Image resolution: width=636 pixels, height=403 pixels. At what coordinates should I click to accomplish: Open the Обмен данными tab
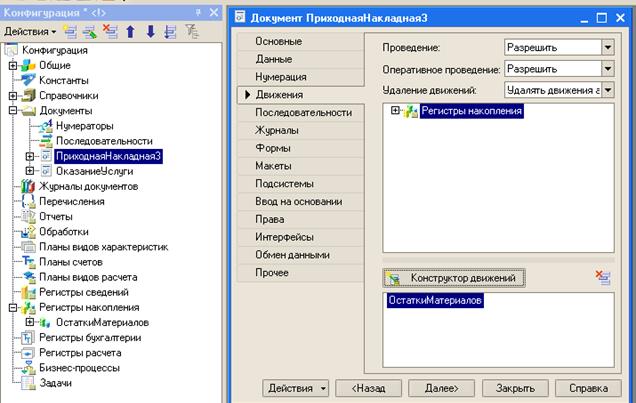[301, 255]
